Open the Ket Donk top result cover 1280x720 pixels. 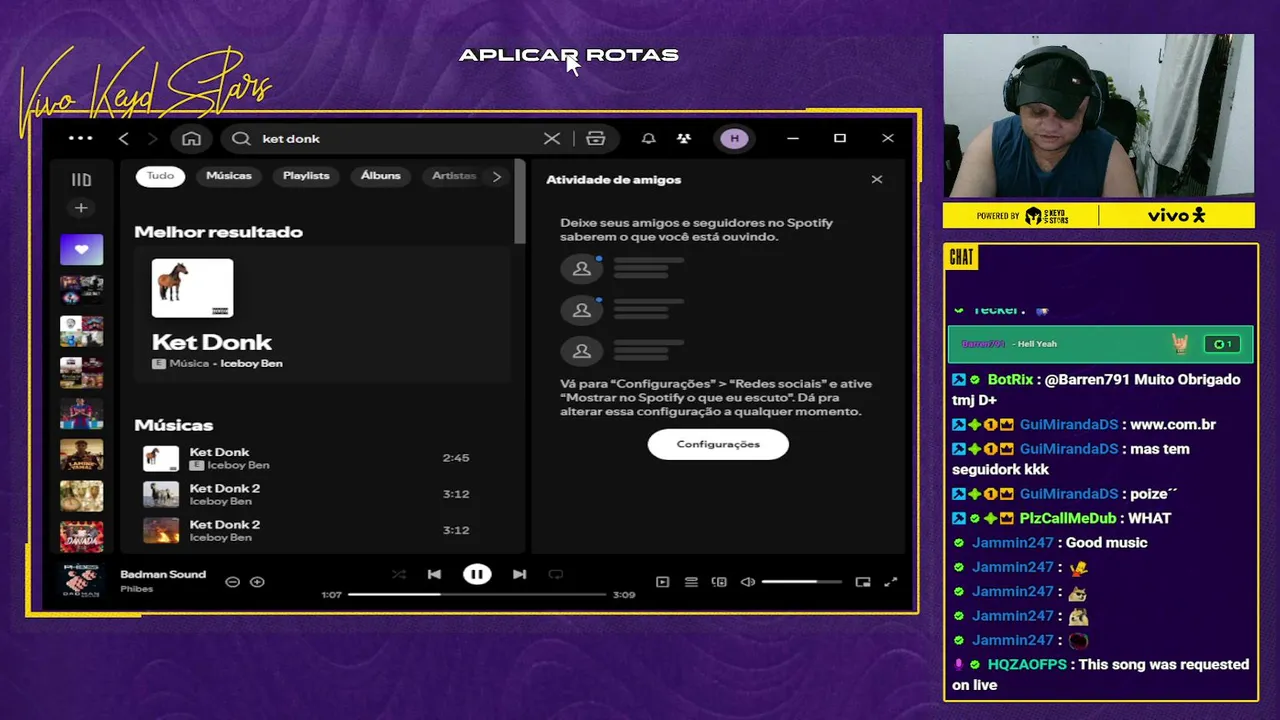tap(192, 288)
